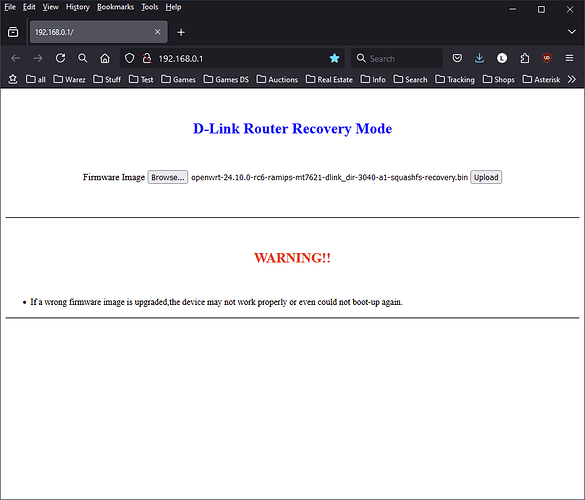This screenshot has width=585, height=500.
Task: Open the Downloads panel icon
Action: pyautogui.click(x=479, y=58)
